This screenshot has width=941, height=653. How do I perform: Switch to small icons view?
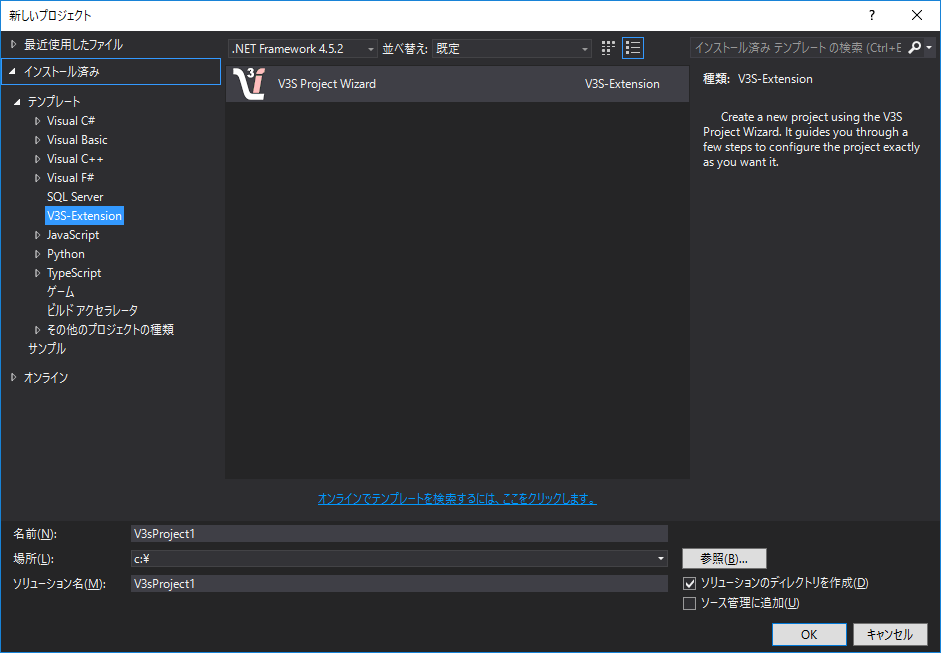(608, 48)
